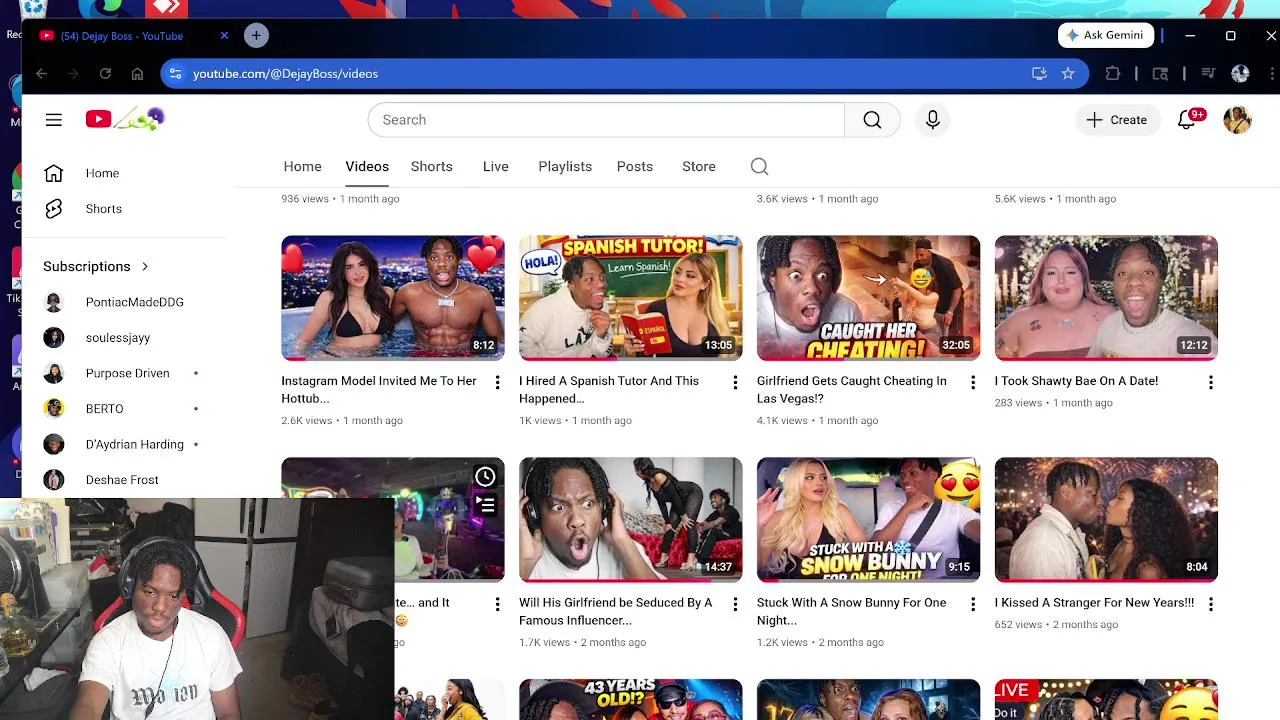Screen dimensions: 1280x720
Task: Open Instagram Model hot tub video thumbnail
Action: coord(393,298)
